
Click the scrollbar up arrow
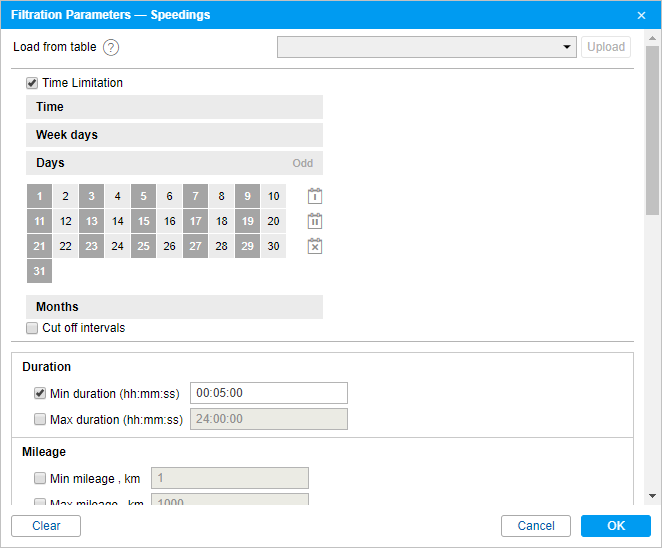[x=652, y=38]
